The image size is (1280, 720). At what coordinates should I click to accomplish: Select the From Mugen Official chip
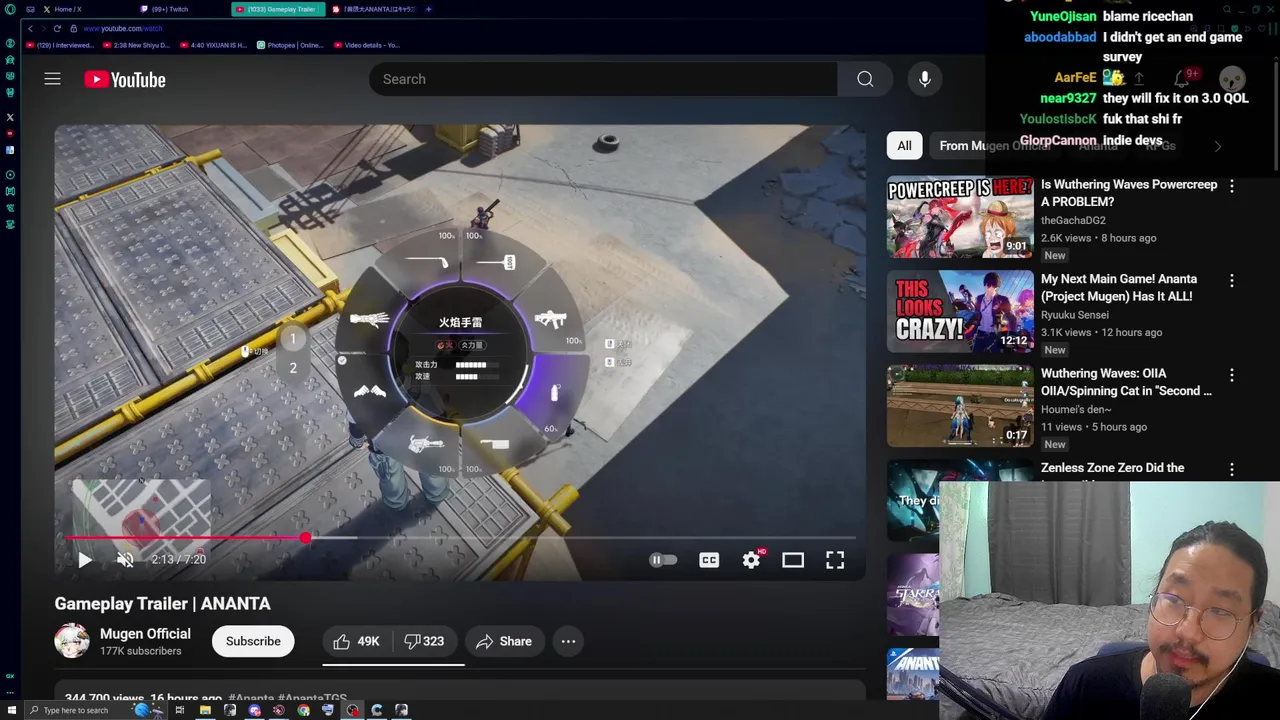point(995,146)
